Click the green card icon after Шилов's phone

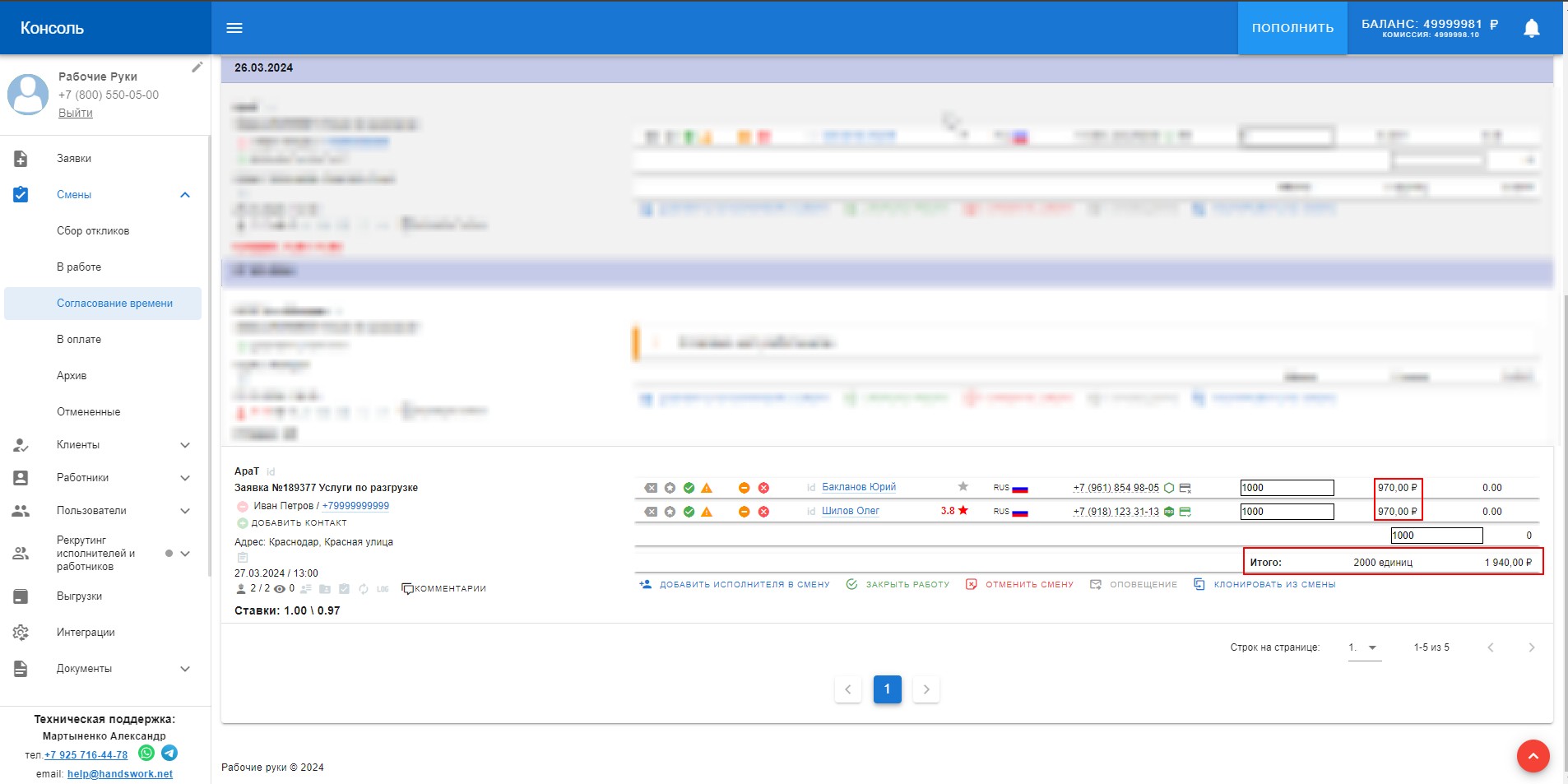click(1185, 512)
